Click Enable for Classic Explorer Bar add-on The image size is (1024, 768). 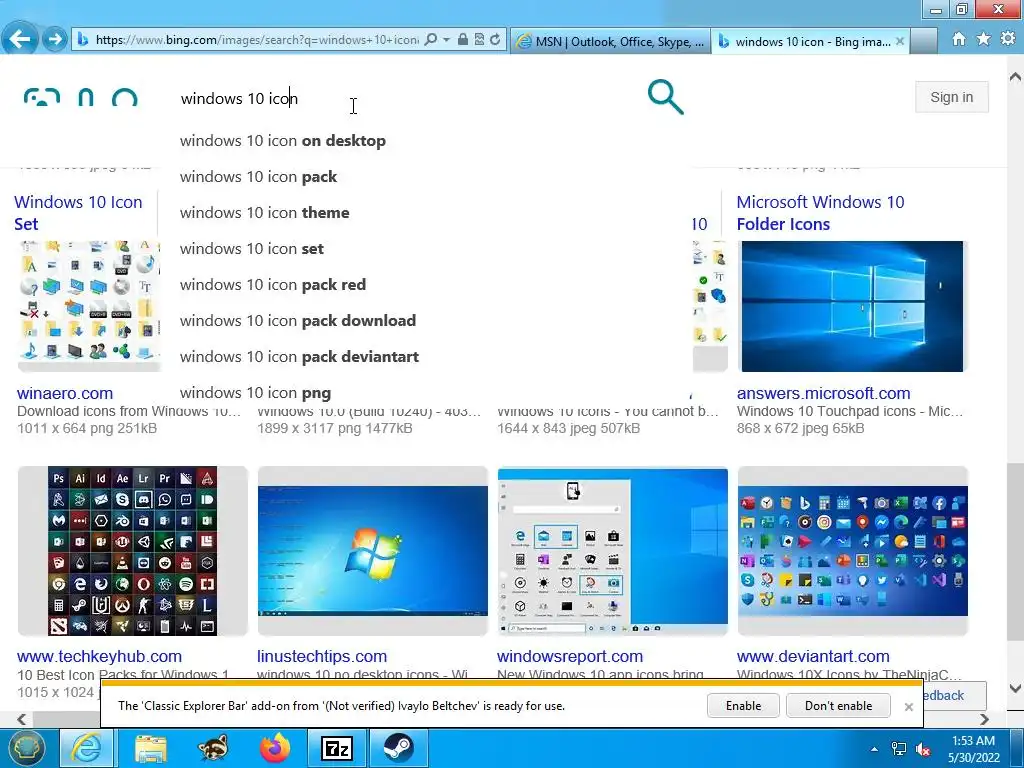point(743,705)
